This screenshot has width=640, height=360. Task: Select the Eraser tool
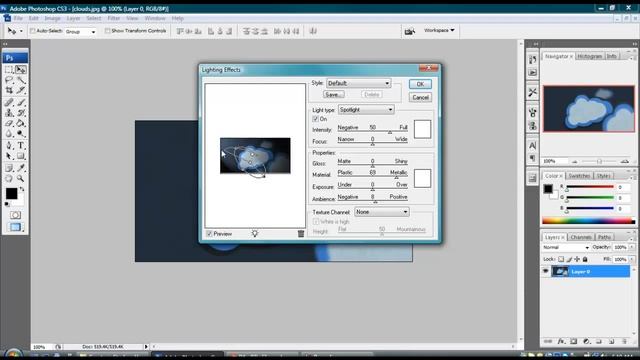[9, 123]
